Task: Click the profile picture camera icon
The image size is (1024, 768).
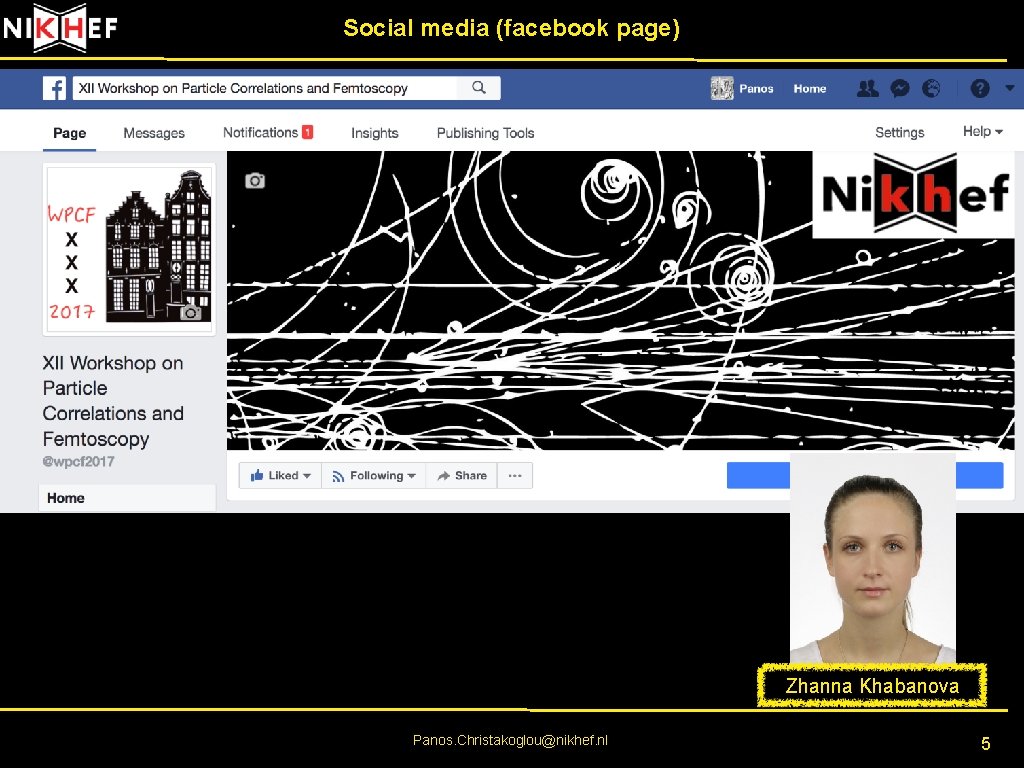Action: coord(191,312)
